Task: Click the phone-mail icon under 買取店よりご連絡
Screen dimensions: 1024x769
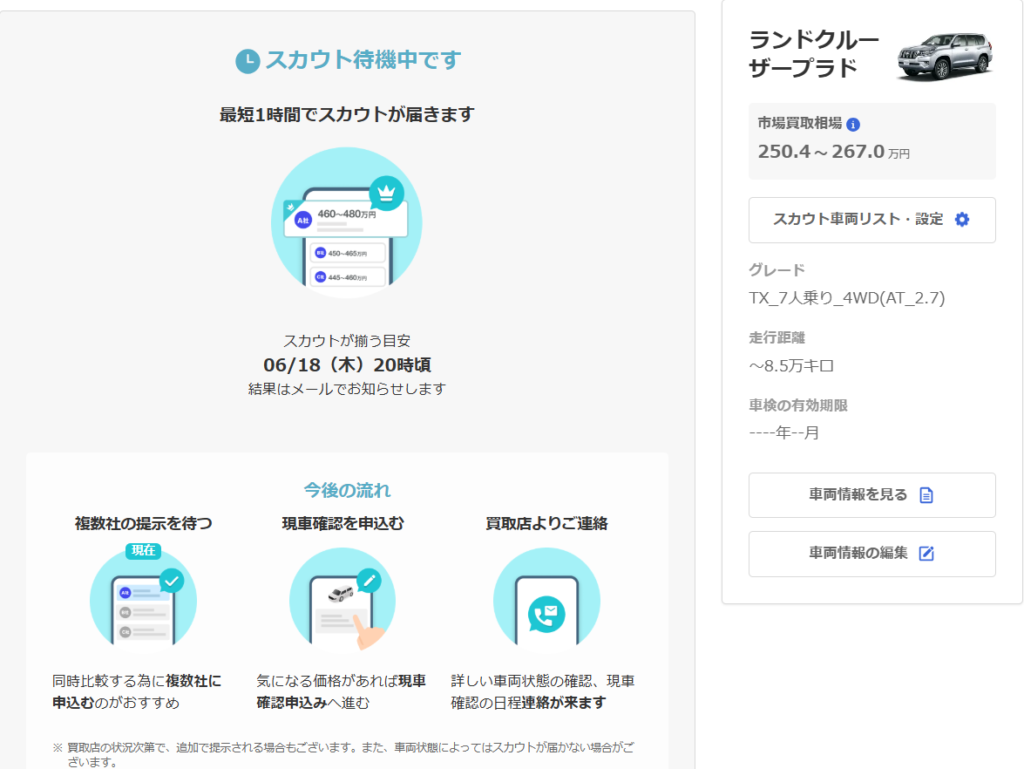Action: [547, 614]
